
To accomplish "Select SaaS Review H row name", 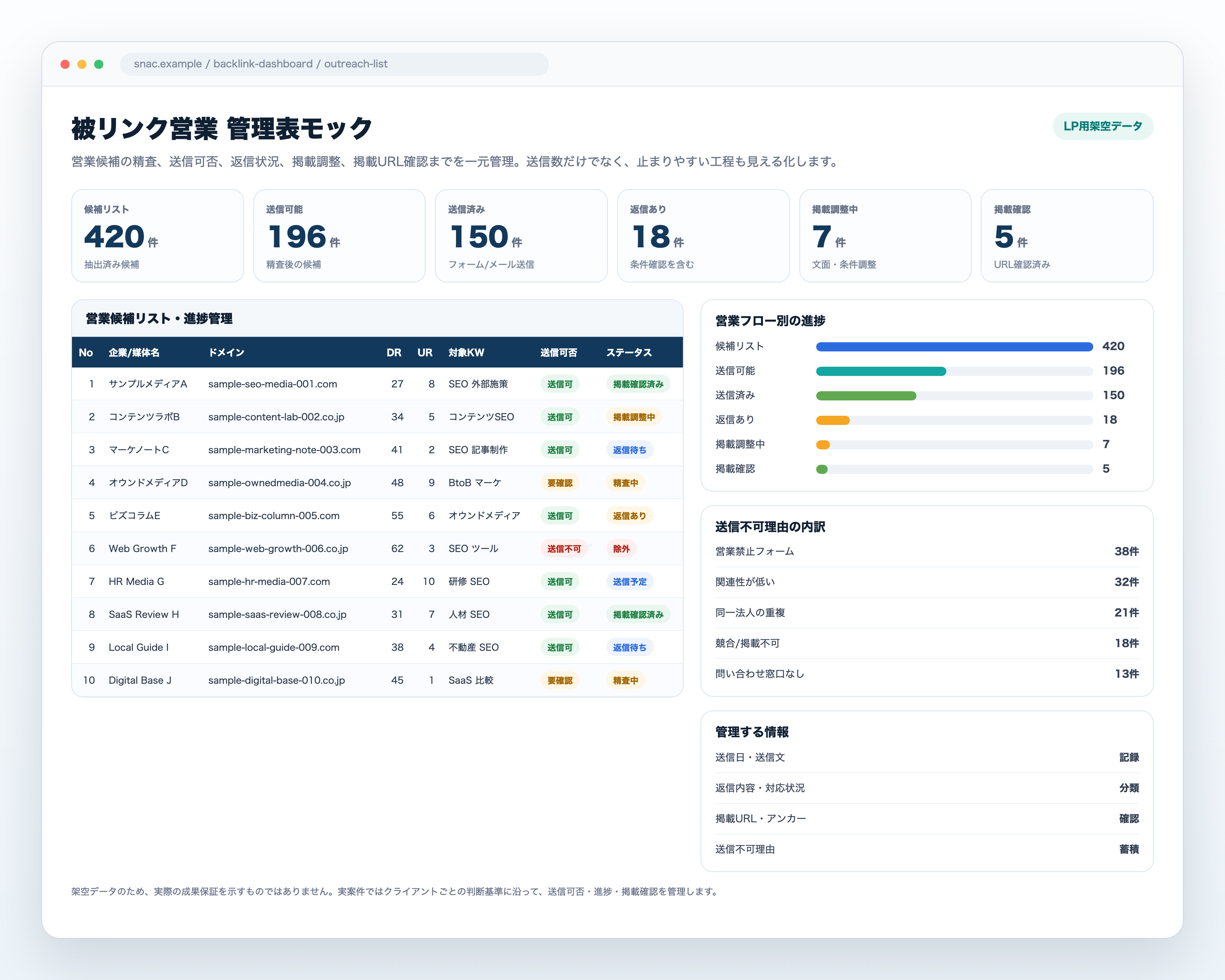I will [x=144, y=615].
